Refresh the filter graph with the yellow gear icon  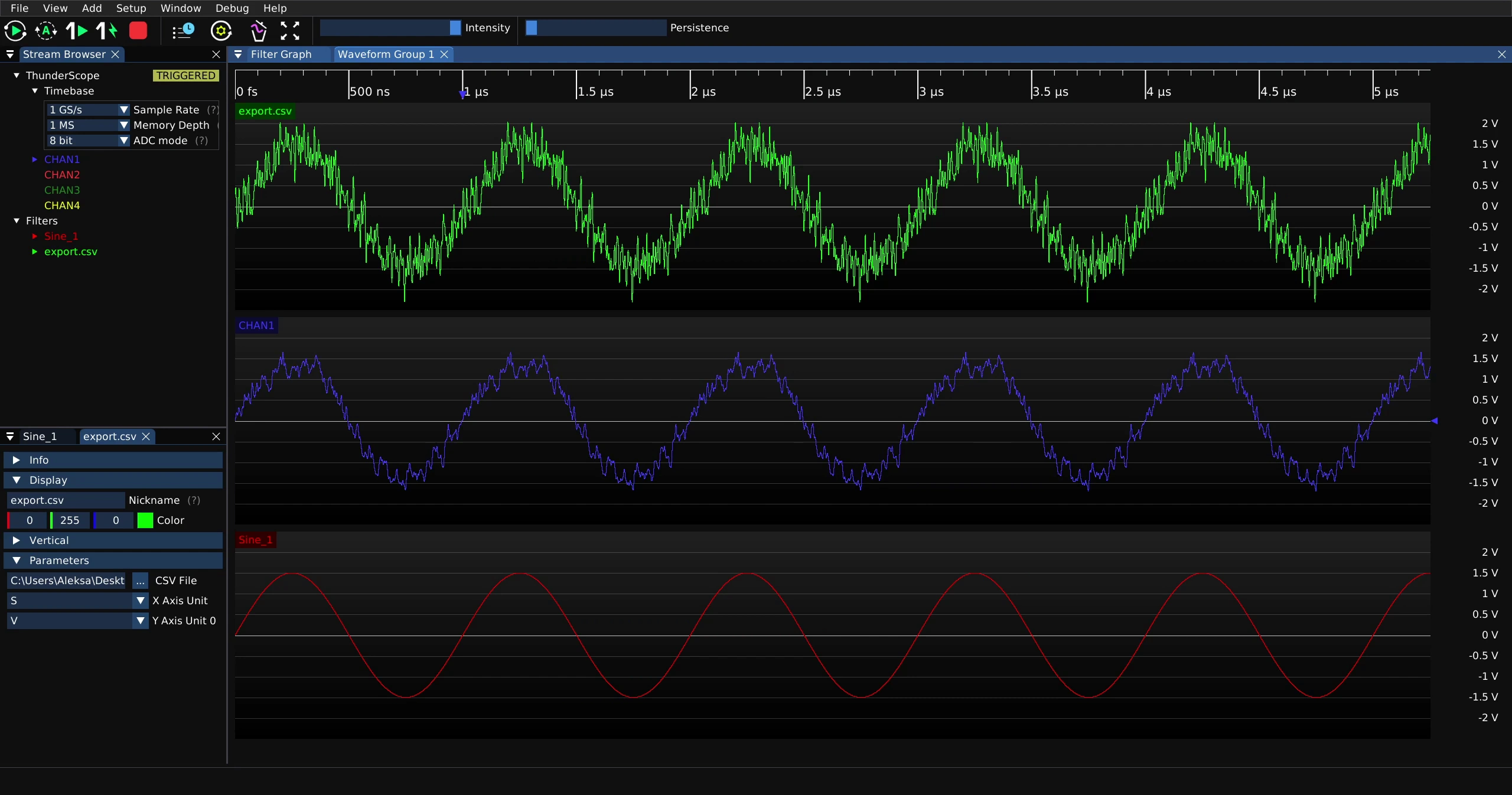pyautogui.click(x=221, y=31)
